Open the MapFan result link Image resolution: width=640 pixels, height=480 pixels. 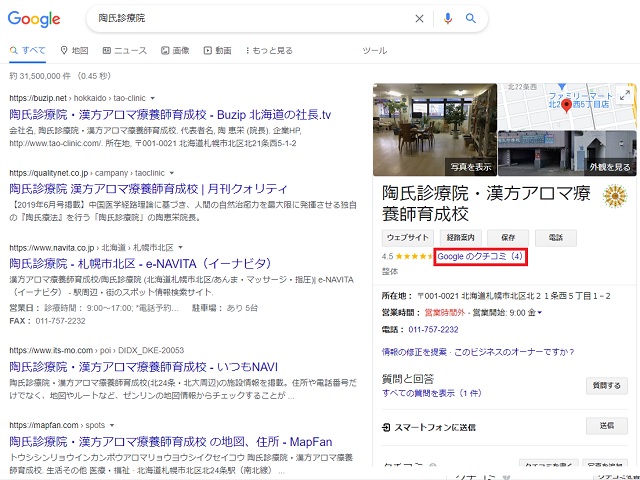pyautogui.click(x=171, y=442)
